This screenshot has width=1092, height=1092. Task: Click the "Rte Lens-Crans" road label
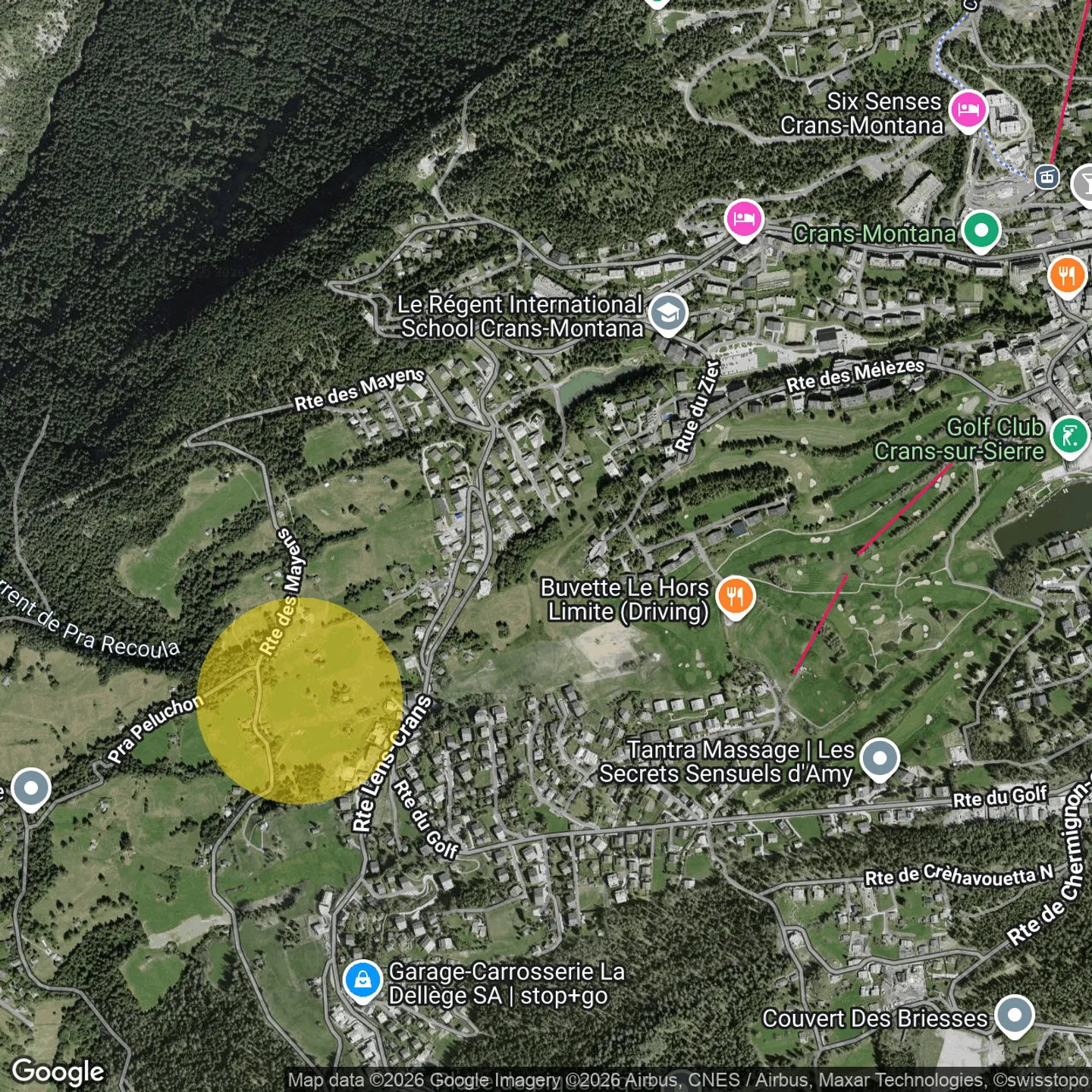pyautogui.click(x=392, y=763)
